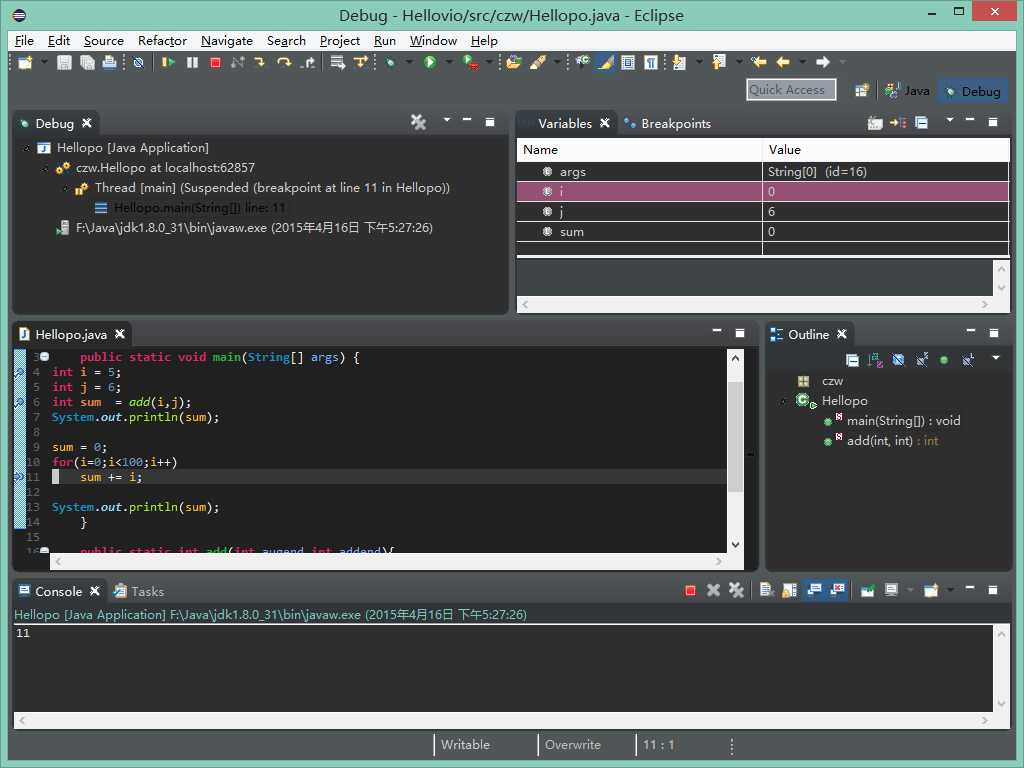
Task: Open External Tools dropdown arrow
Action: click(x=488, y=62)
